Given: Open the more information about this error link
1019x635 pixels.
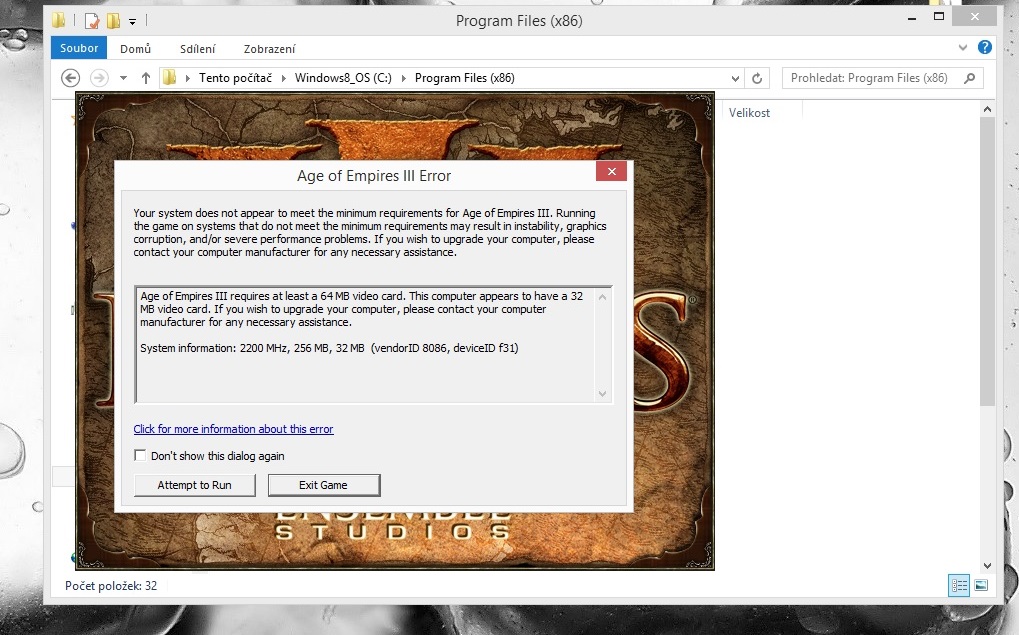Looking at the screenshot, I should tap(233, 429).
